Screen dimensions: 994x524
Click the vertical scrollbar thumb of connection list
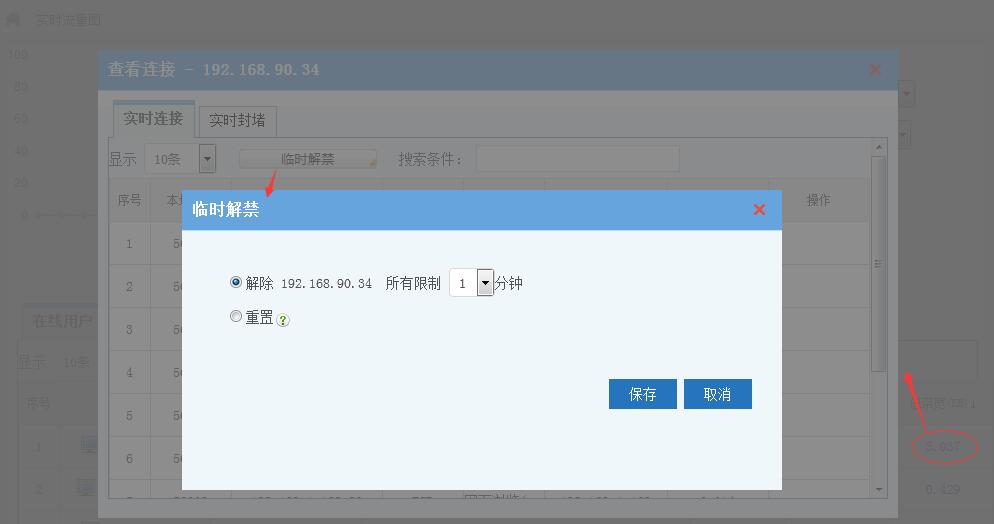[x=879, y=265]
